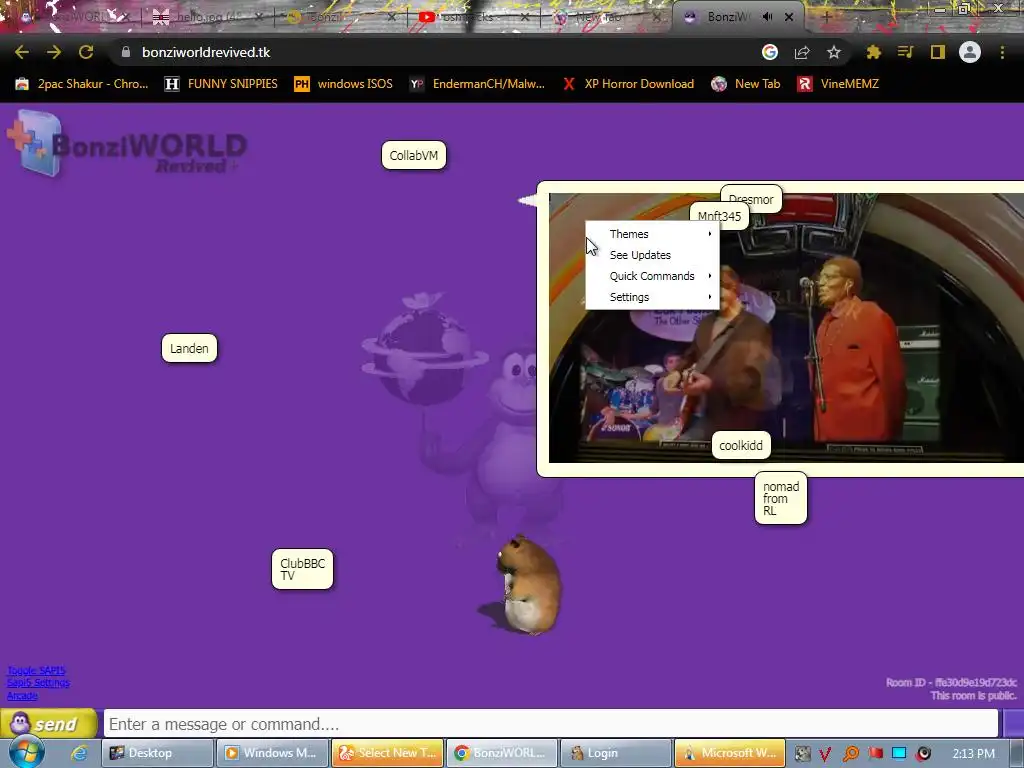Launch Internet Explorer from taskbar
Screen dimensions: 1024x768
click(x=79, y=753)
